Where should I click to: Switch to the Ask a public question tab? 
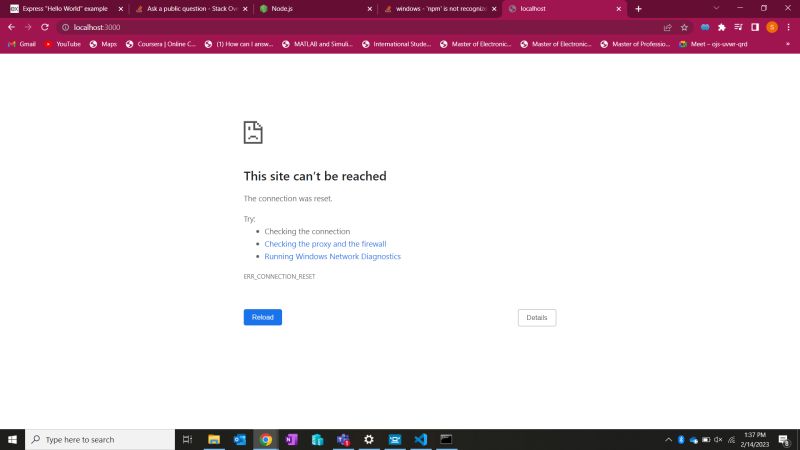192,9
